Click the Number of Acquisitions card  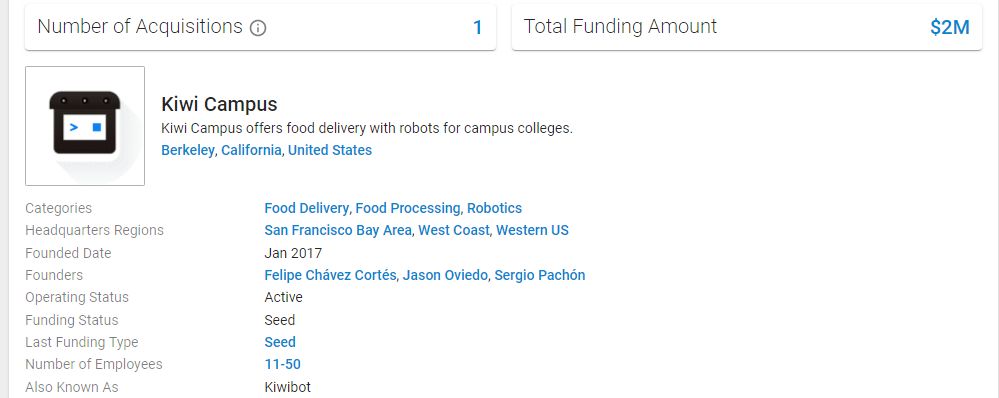pyautogui.click(x=260, y=27)
